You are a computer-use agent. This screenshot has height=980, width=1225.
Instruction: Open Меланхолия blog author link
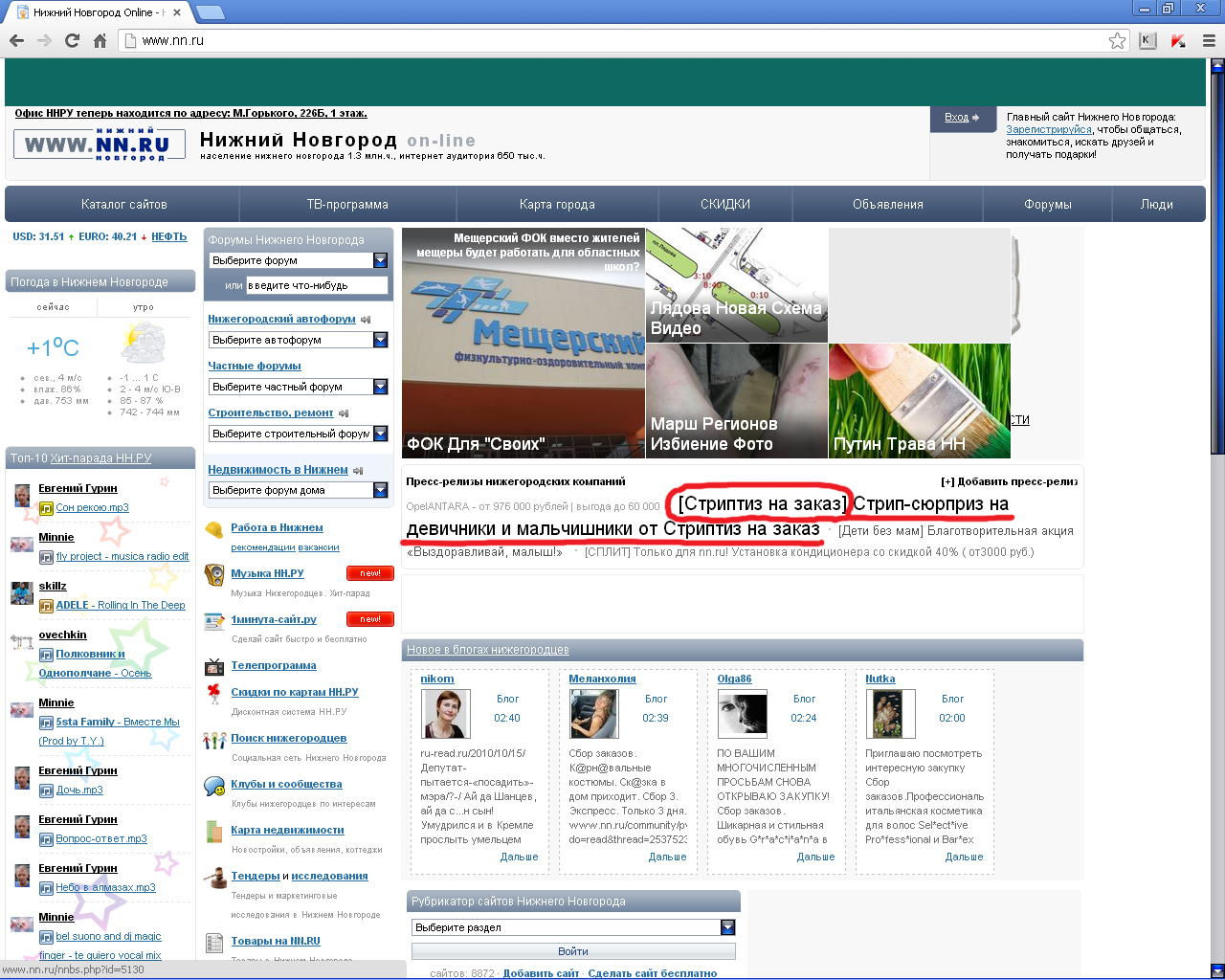[x=602, y=679]
